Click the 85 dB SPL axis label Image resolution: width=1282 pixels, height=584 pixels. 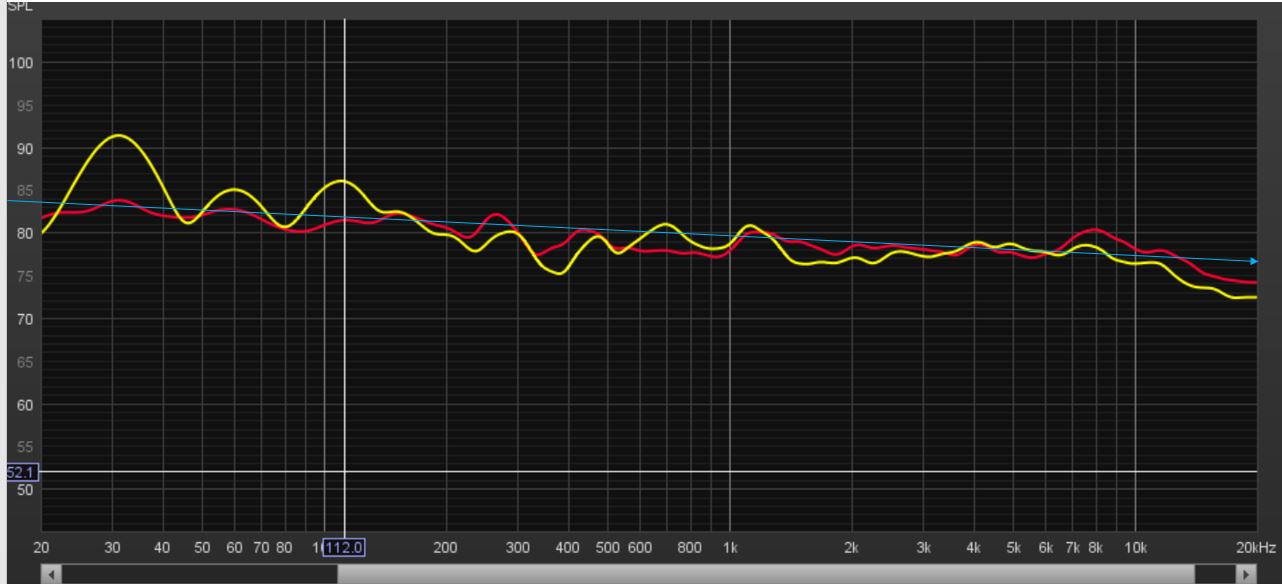24,191
